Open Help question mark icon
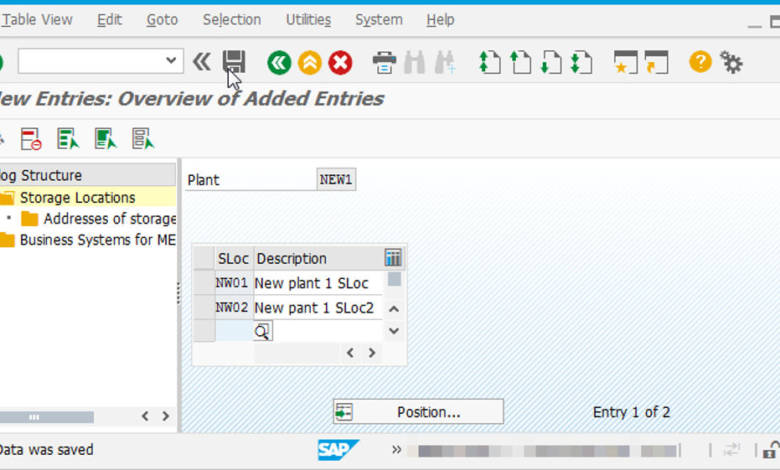Viewport: 780px width, 470px height. point(700,62)
